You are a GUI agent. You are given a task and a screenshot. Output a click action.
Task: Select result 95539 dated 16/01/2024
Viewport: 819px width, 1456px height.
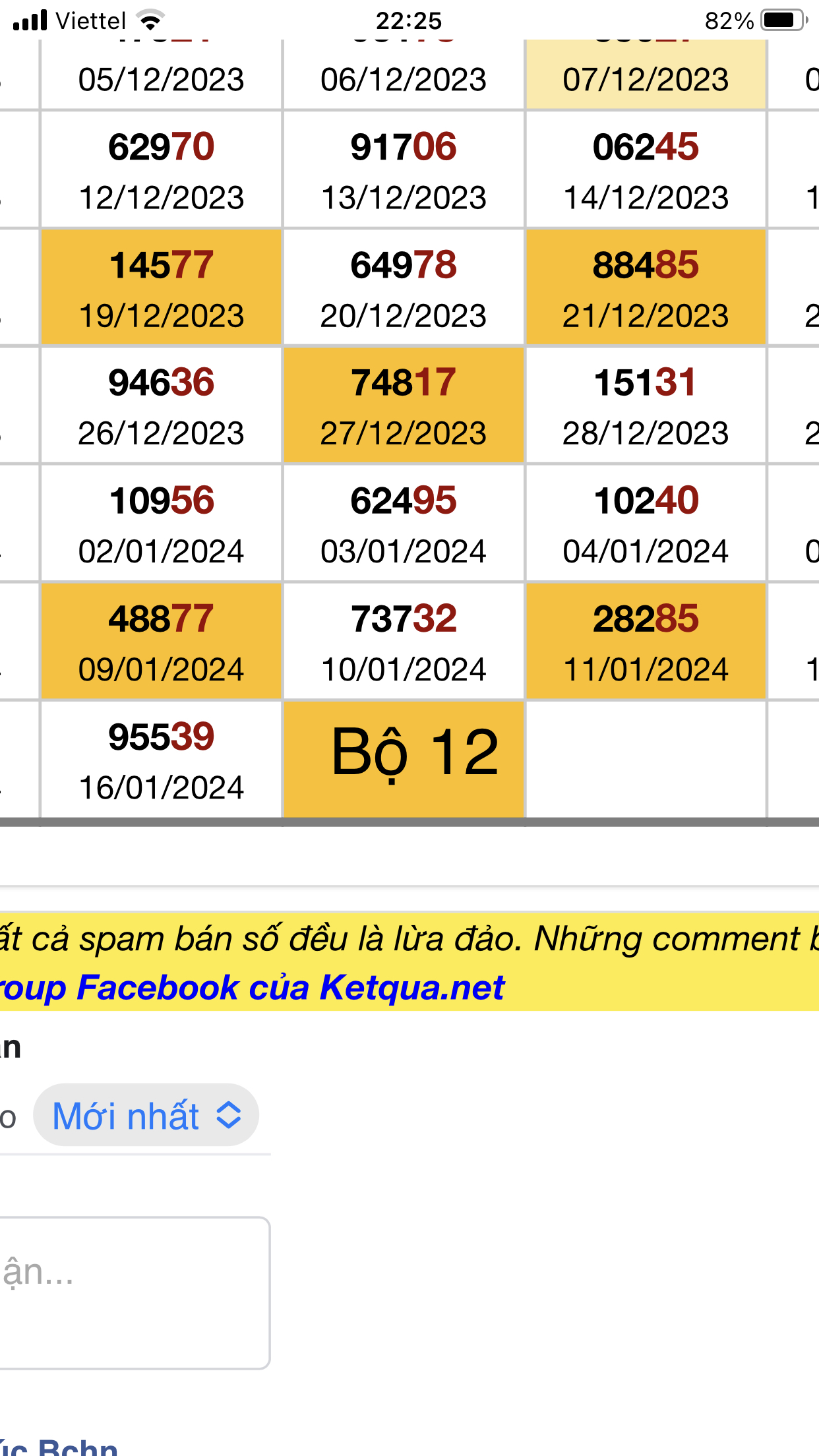pyautogui.click(x=162, y=760)
